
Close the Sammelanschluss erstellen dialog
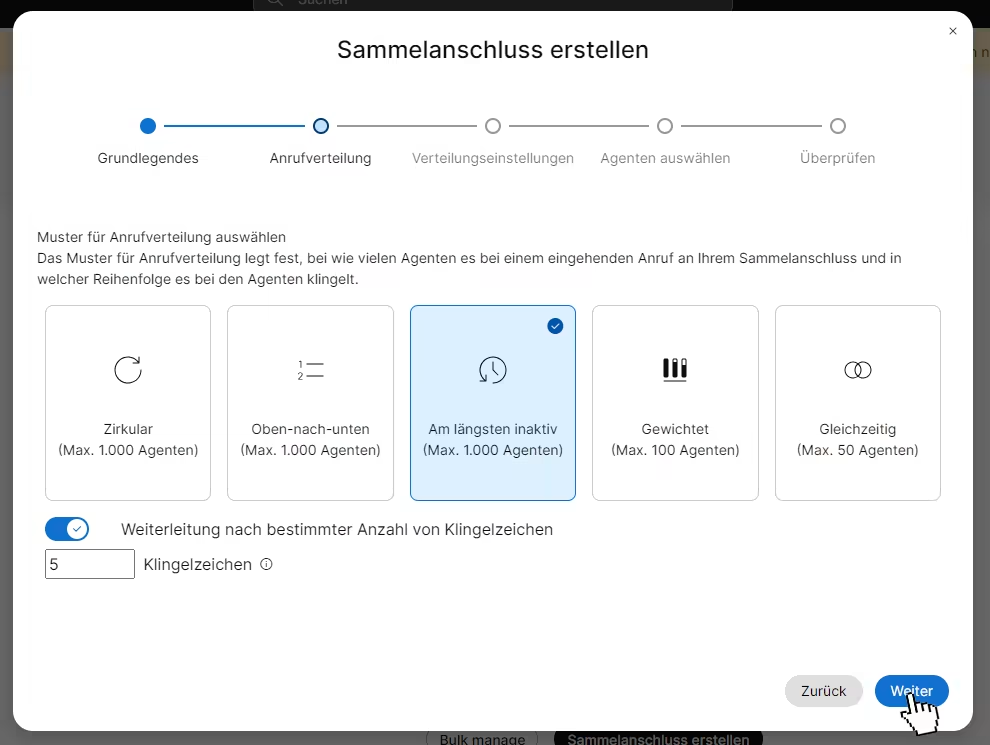point(952,32)
